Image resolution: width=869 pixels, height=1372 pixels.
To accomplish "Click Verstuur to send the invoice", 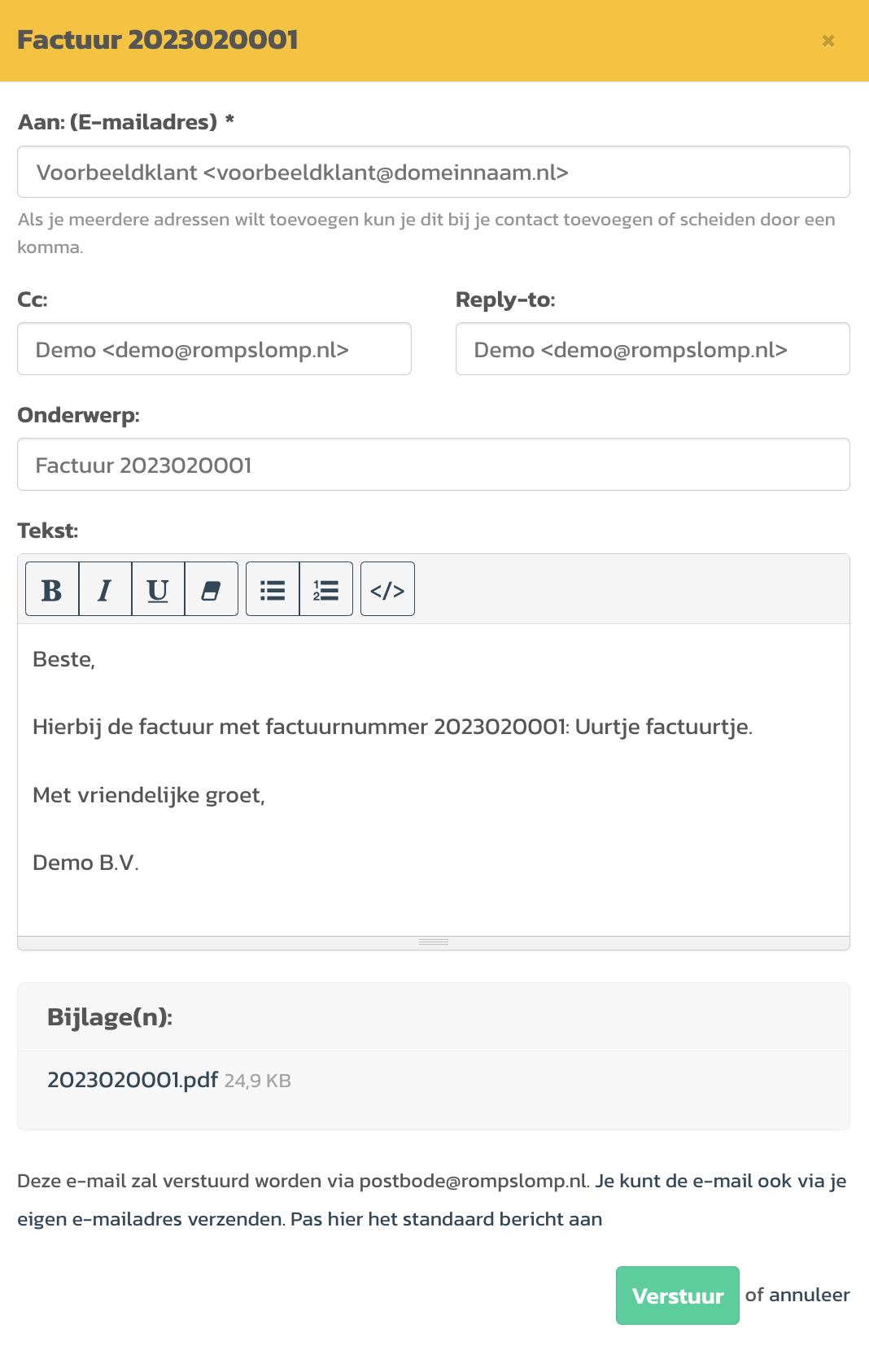I will click(677, 1295).
